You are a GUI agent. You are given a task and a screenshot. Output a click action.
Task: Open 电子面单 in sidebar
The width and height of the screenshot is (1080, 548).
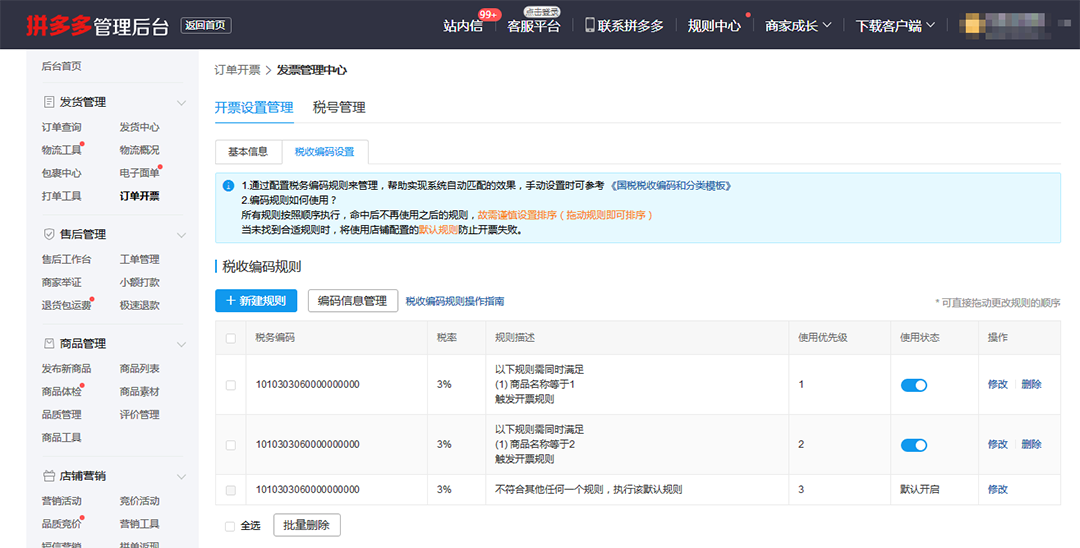pos(139,173)
